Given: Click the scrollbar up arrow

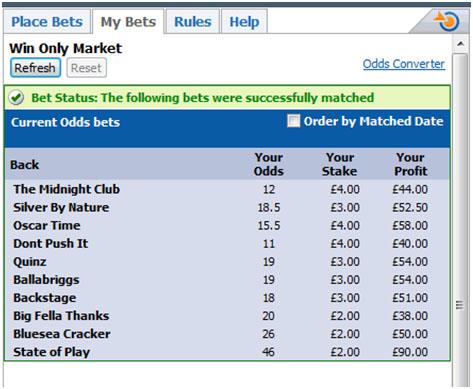Looking at the screenshot, I should (x=460, y=44).
